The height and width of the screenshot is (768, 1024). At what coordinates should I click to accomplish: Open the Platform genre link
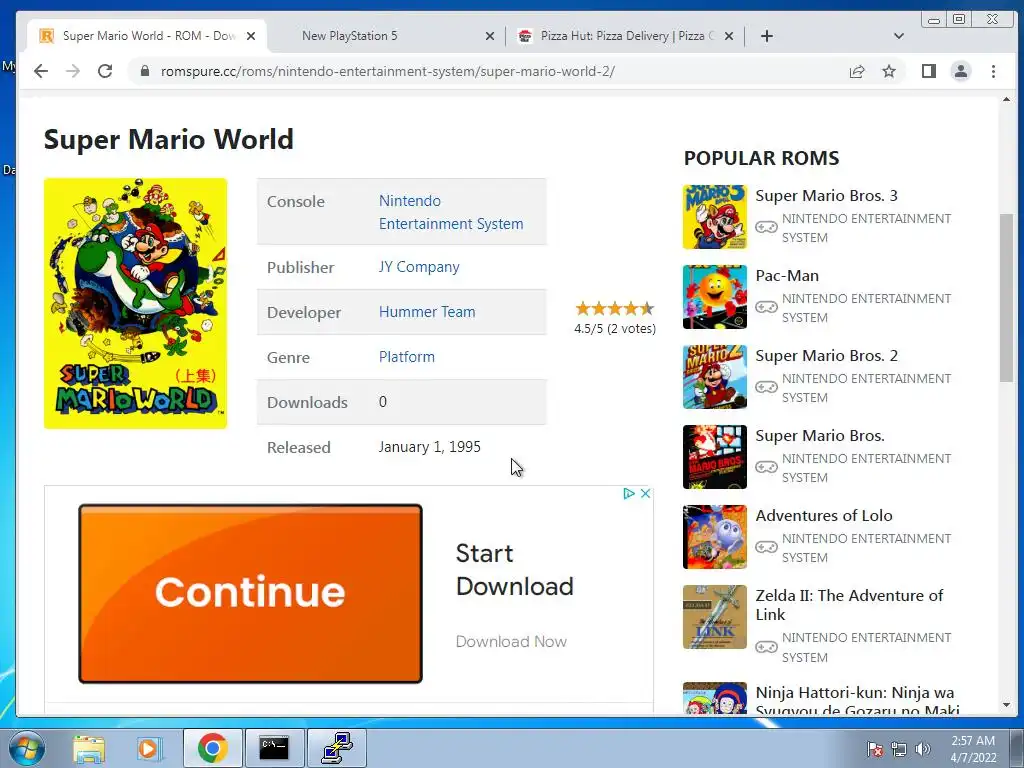click(x=406, y=357)
